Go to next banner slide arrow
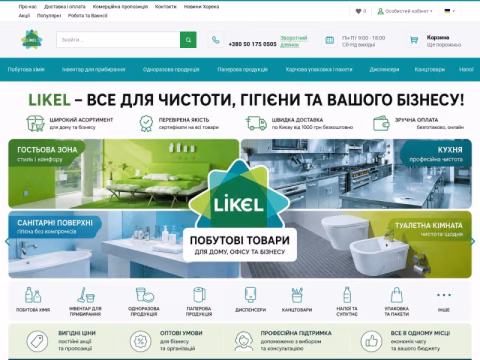 (472, 242)
